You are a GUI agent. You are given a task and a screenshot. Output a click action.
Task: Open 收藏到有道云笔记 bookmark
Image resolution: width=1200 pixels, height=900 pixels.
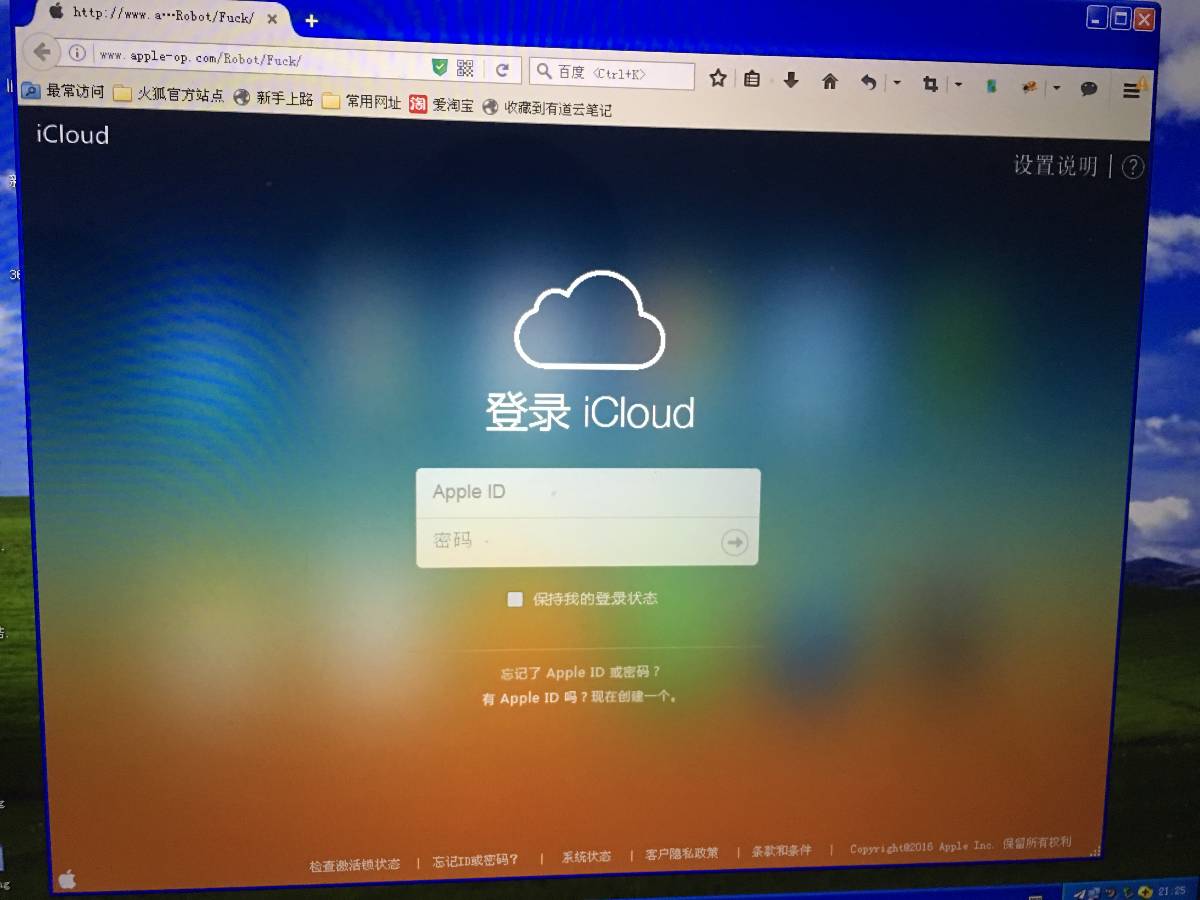click(x=547, y=108)
